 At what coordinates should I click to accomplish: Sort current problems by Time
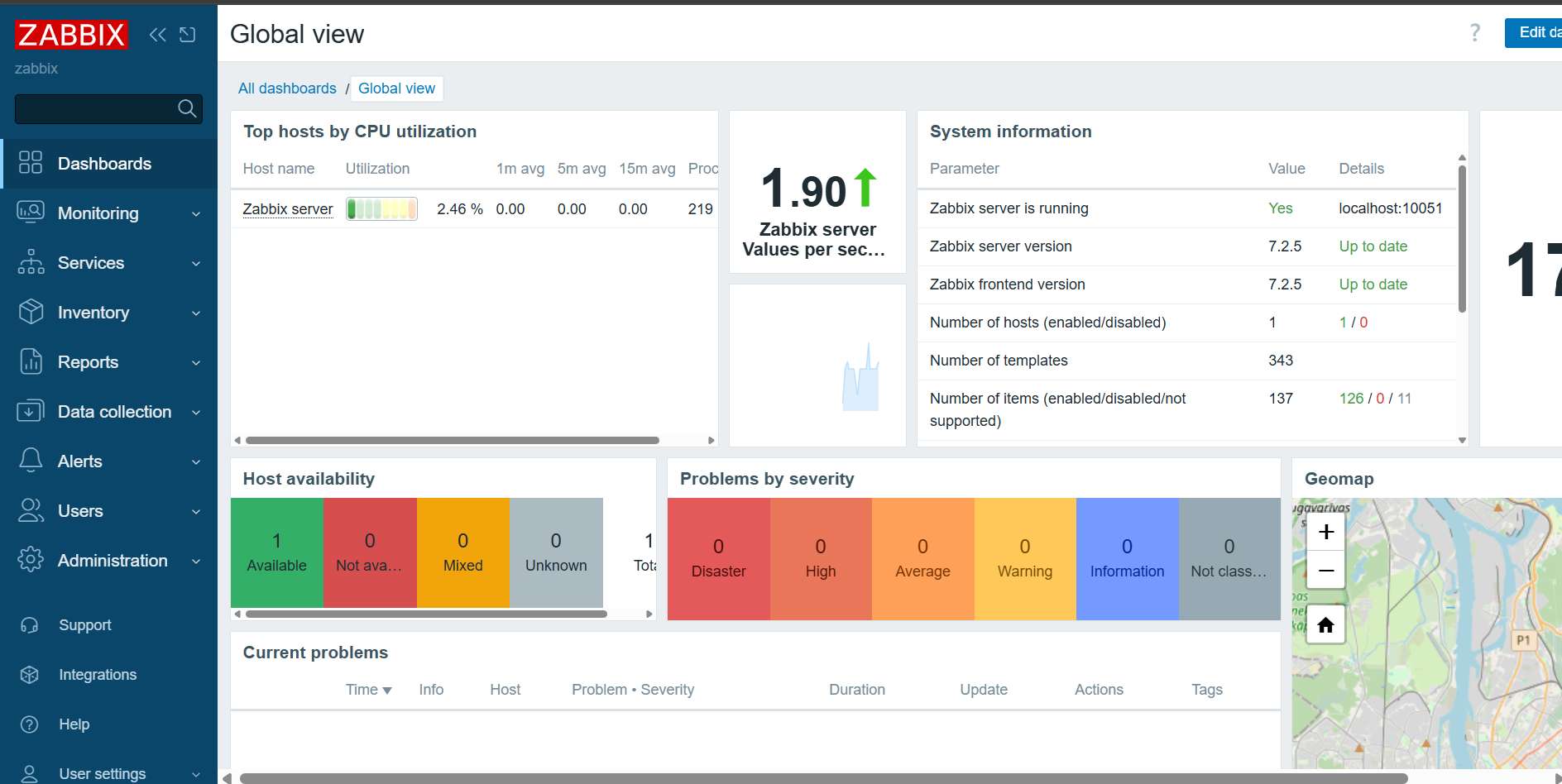(368, 690)
